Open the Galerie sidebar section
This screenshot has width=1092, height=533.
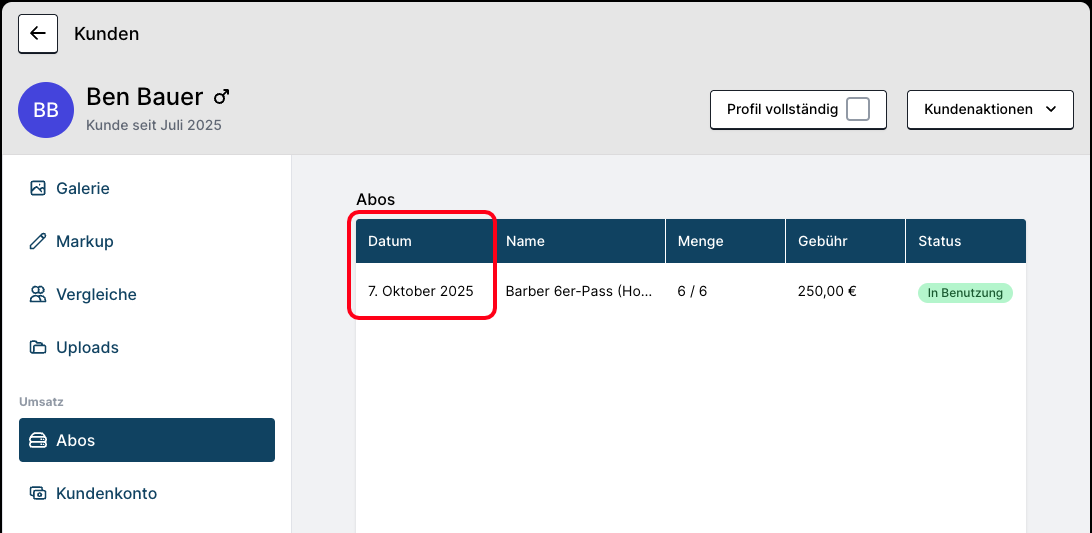83,188
